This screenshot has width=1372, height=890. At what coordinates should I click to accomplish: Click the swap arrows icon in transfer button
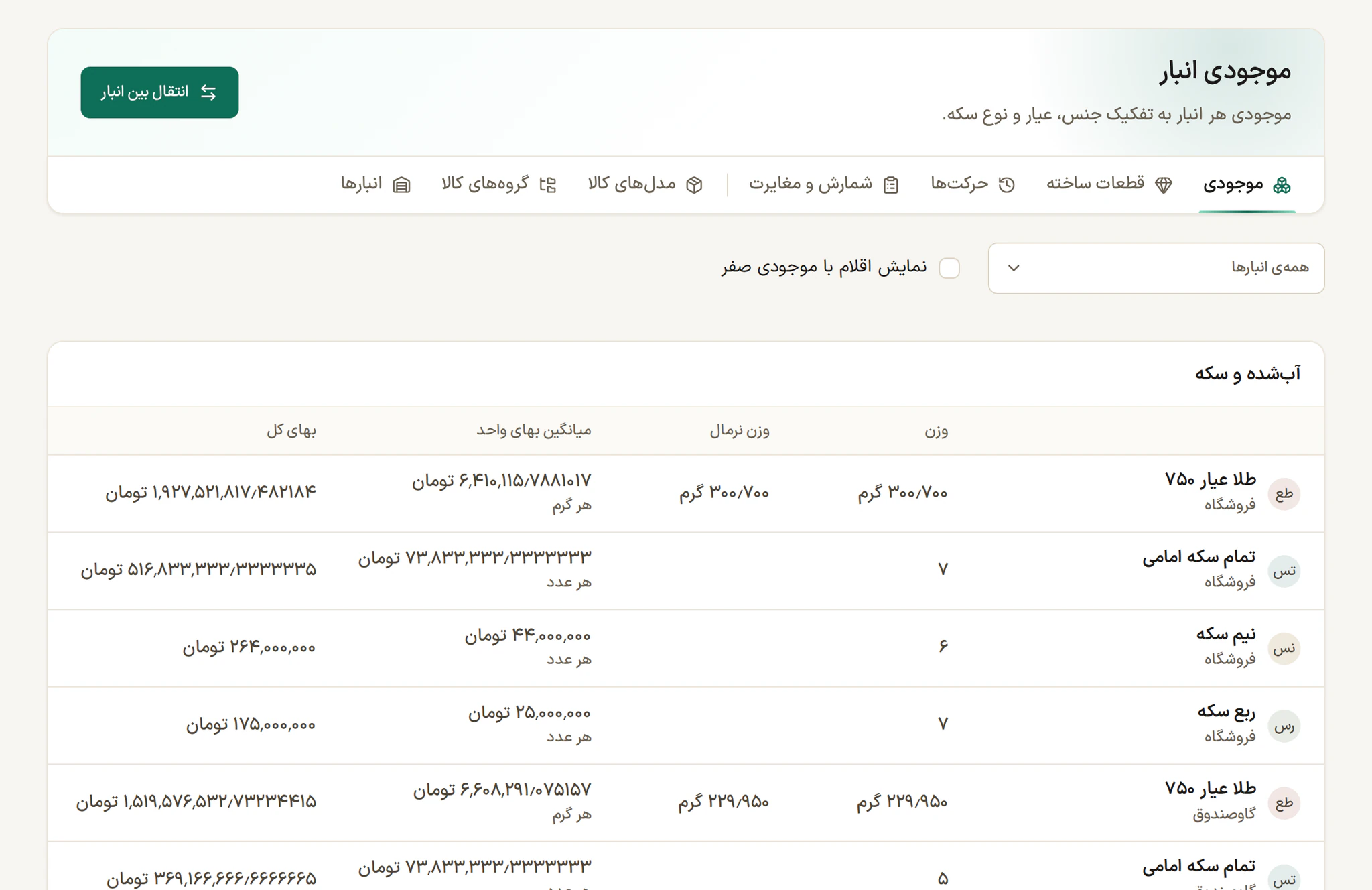point(208,92)
